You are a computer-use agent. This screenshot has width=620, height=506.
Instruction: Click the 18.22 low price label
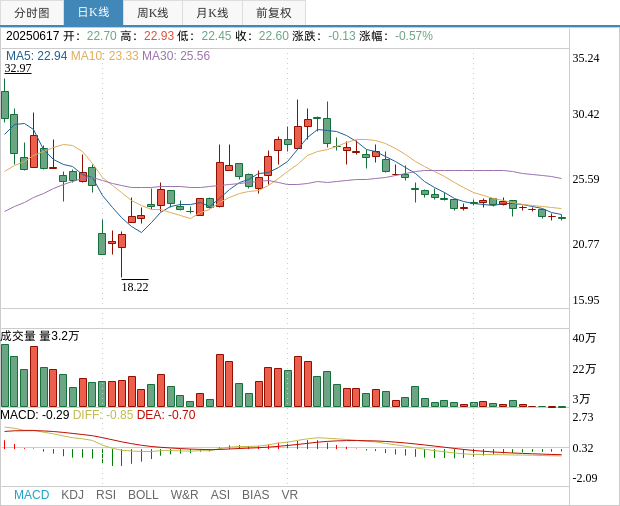click(x=135, y=287)
